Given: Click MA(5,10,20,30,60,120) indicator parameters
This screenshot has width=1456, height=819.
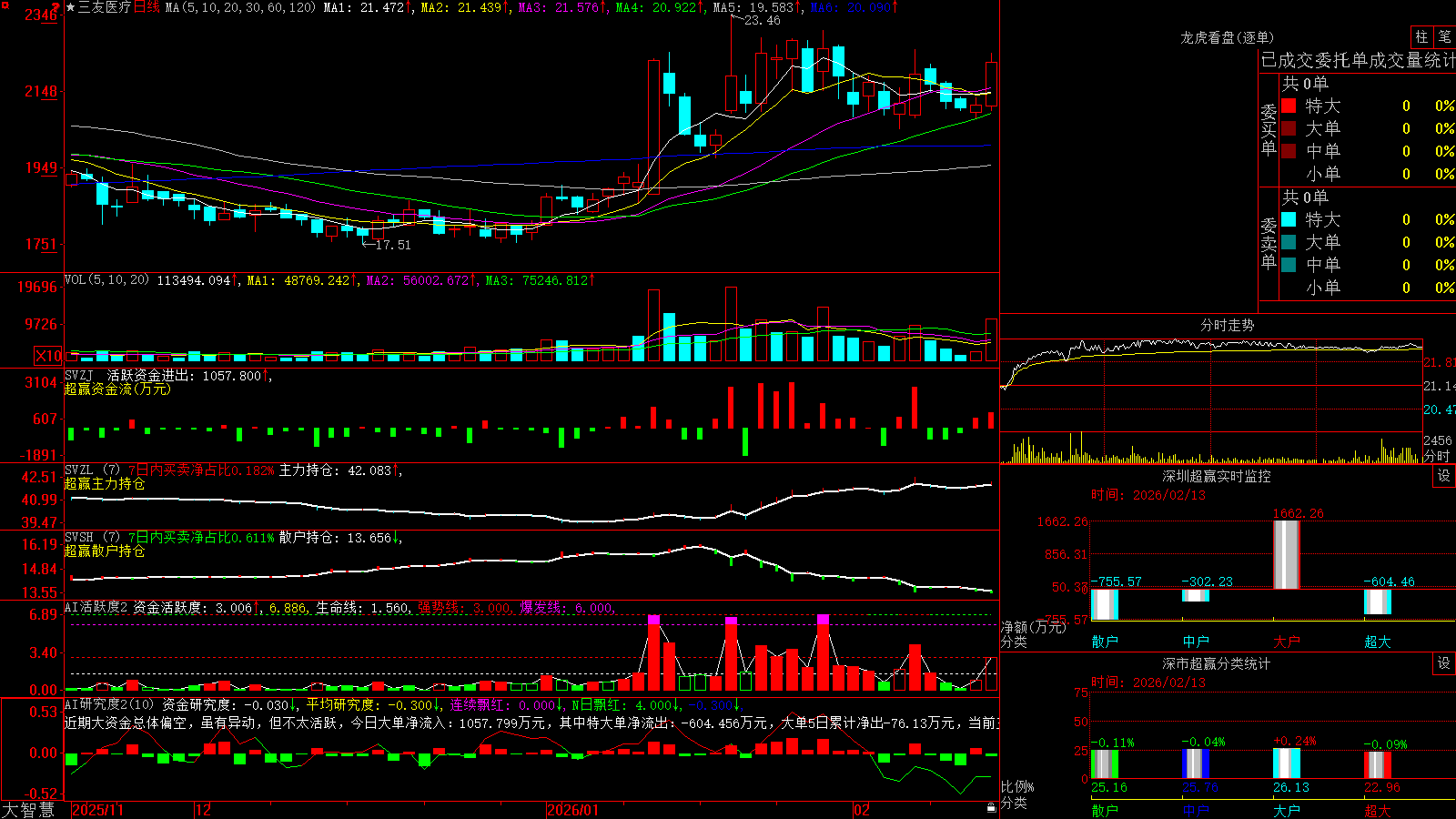Looking at the screenshot, I should click(240, 7).
